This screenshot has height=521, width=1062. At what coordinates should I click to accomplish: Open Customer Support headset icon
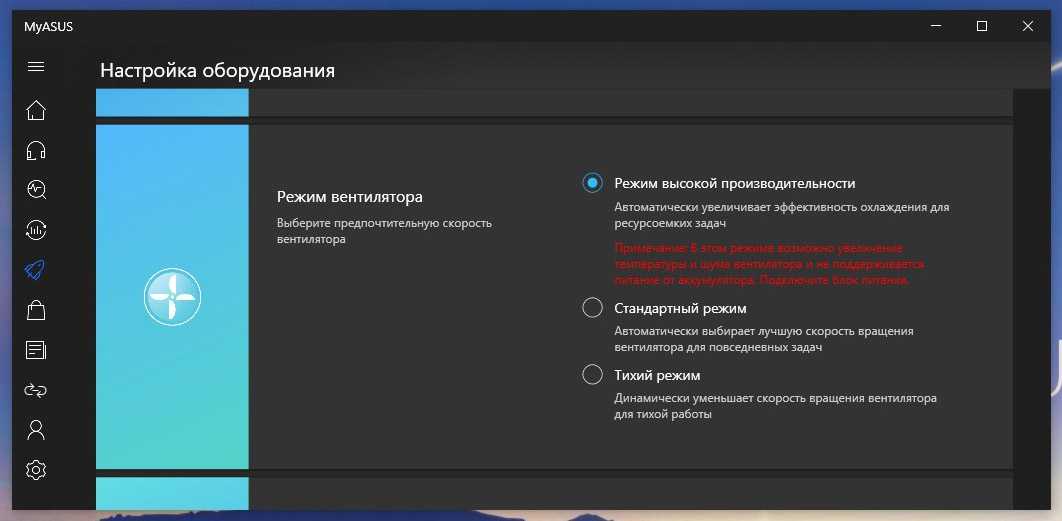tap(36, 150)
